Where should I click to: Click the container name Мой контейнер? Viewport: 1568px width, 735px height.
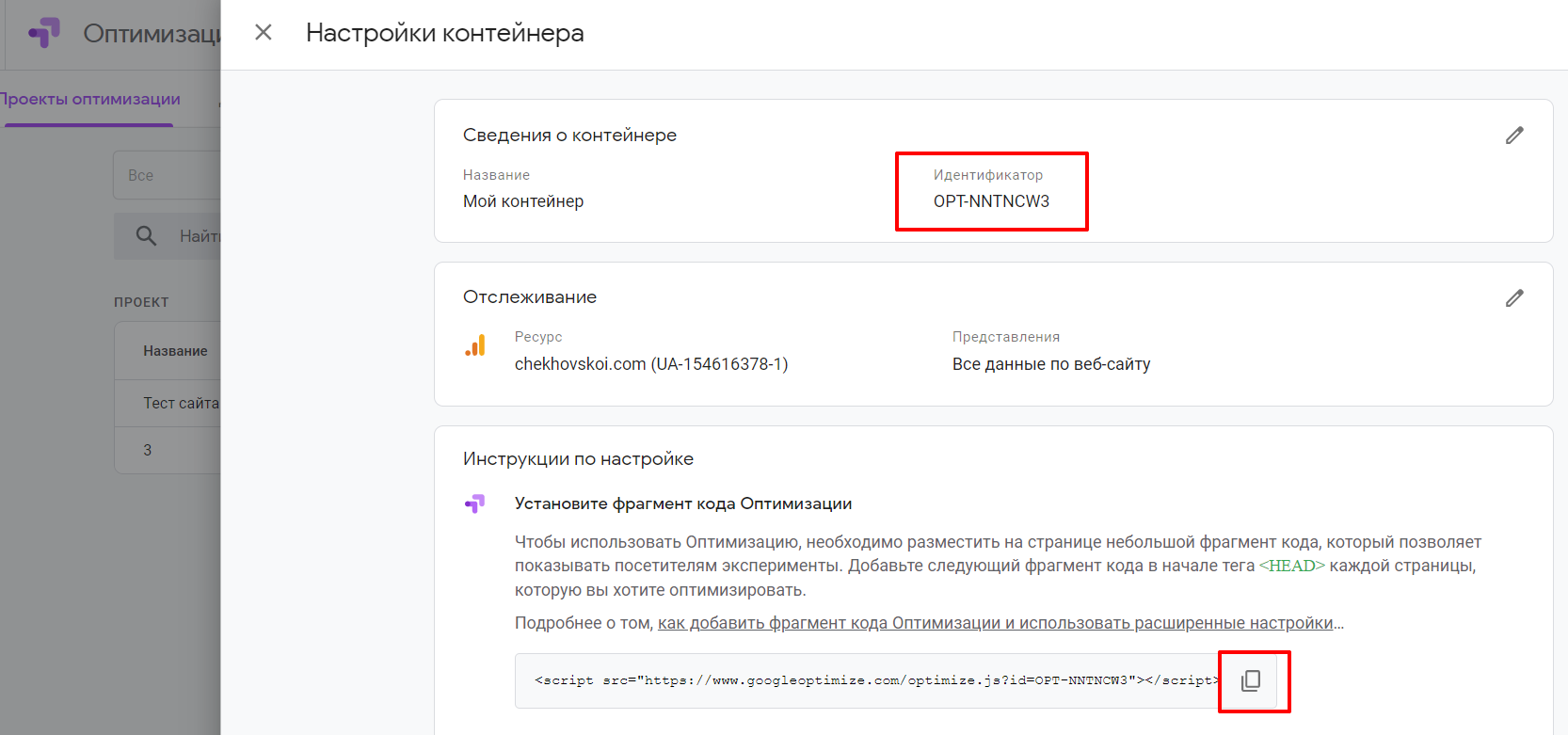pos(523,201)
